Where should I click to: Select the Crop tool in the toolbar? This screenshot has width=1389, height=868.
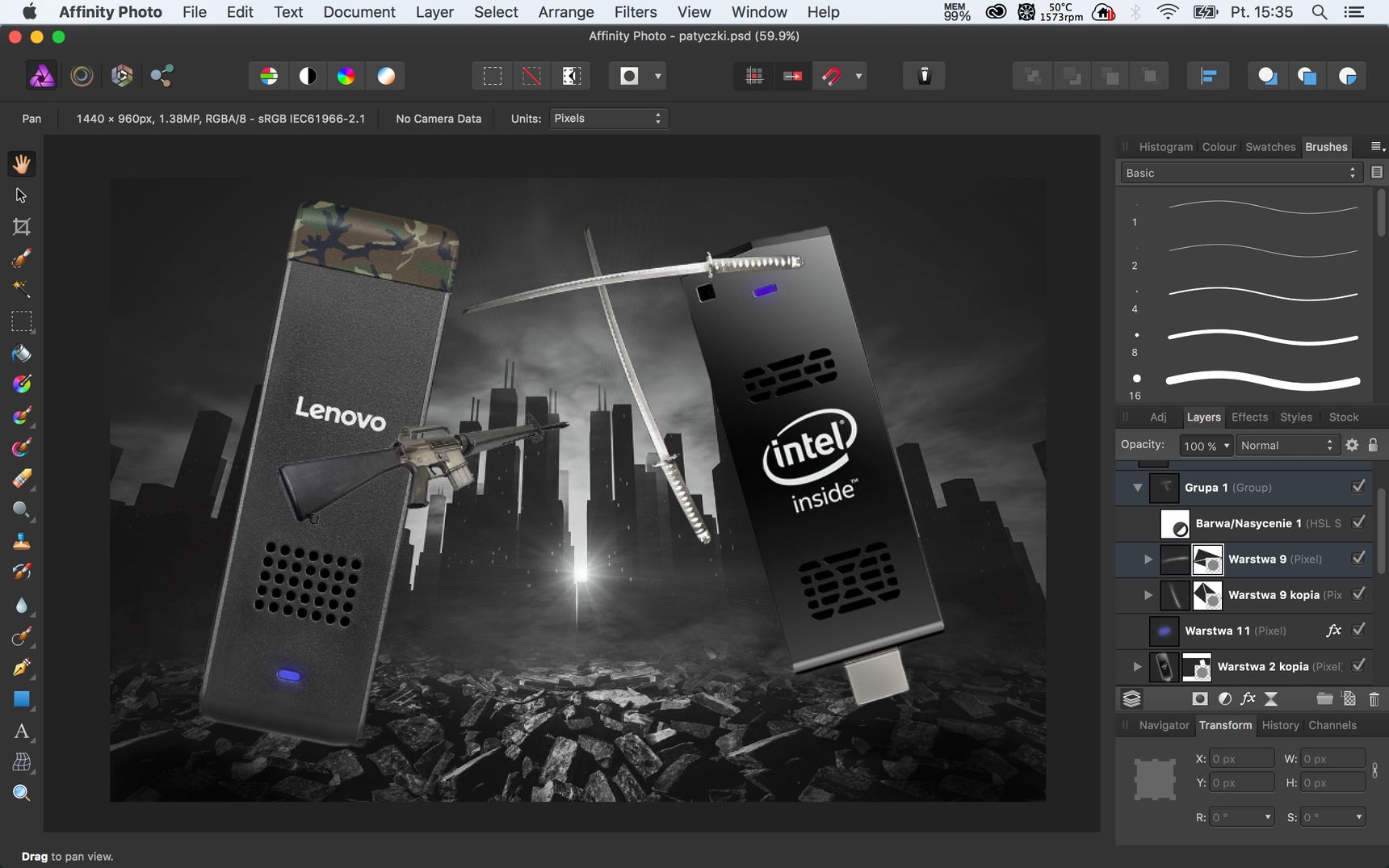[22, 227]
